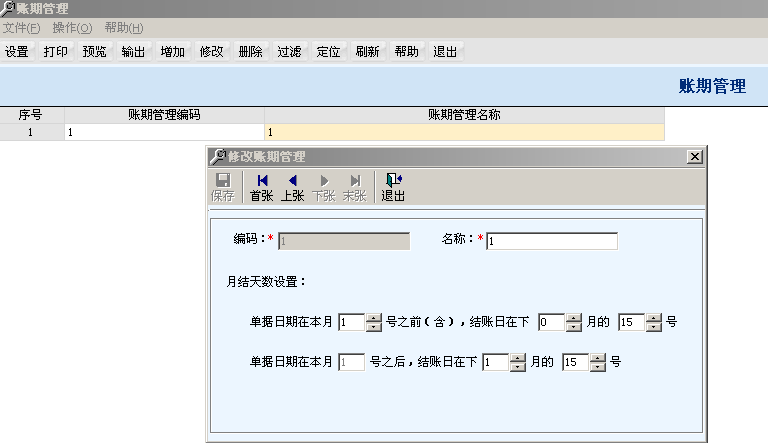
Task: Increase 号之后 row month spinner
Action: 518,358
